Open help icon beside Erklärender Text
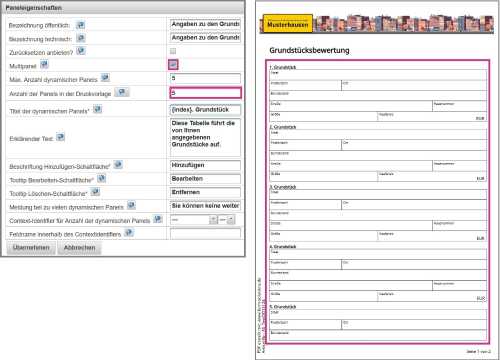 60,137
